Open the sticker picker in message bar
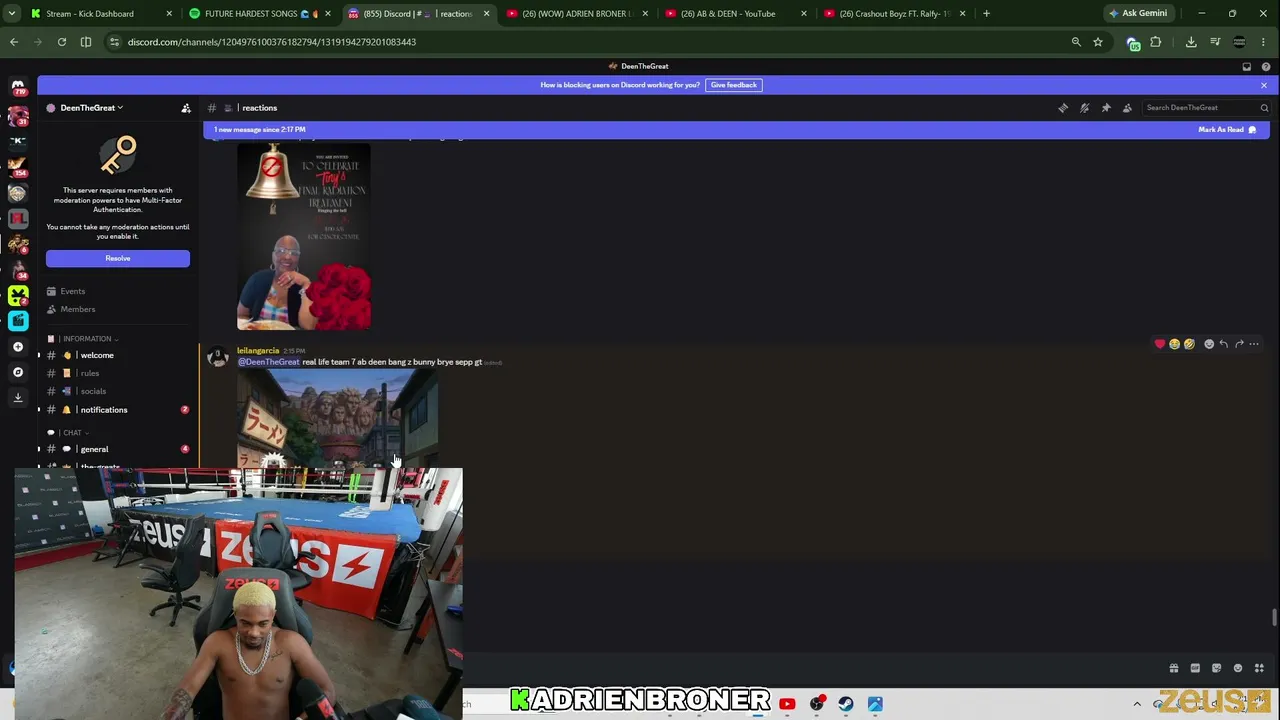Image resolution: width=1280 pixels, height=720 pixels. click(1217, 668)
